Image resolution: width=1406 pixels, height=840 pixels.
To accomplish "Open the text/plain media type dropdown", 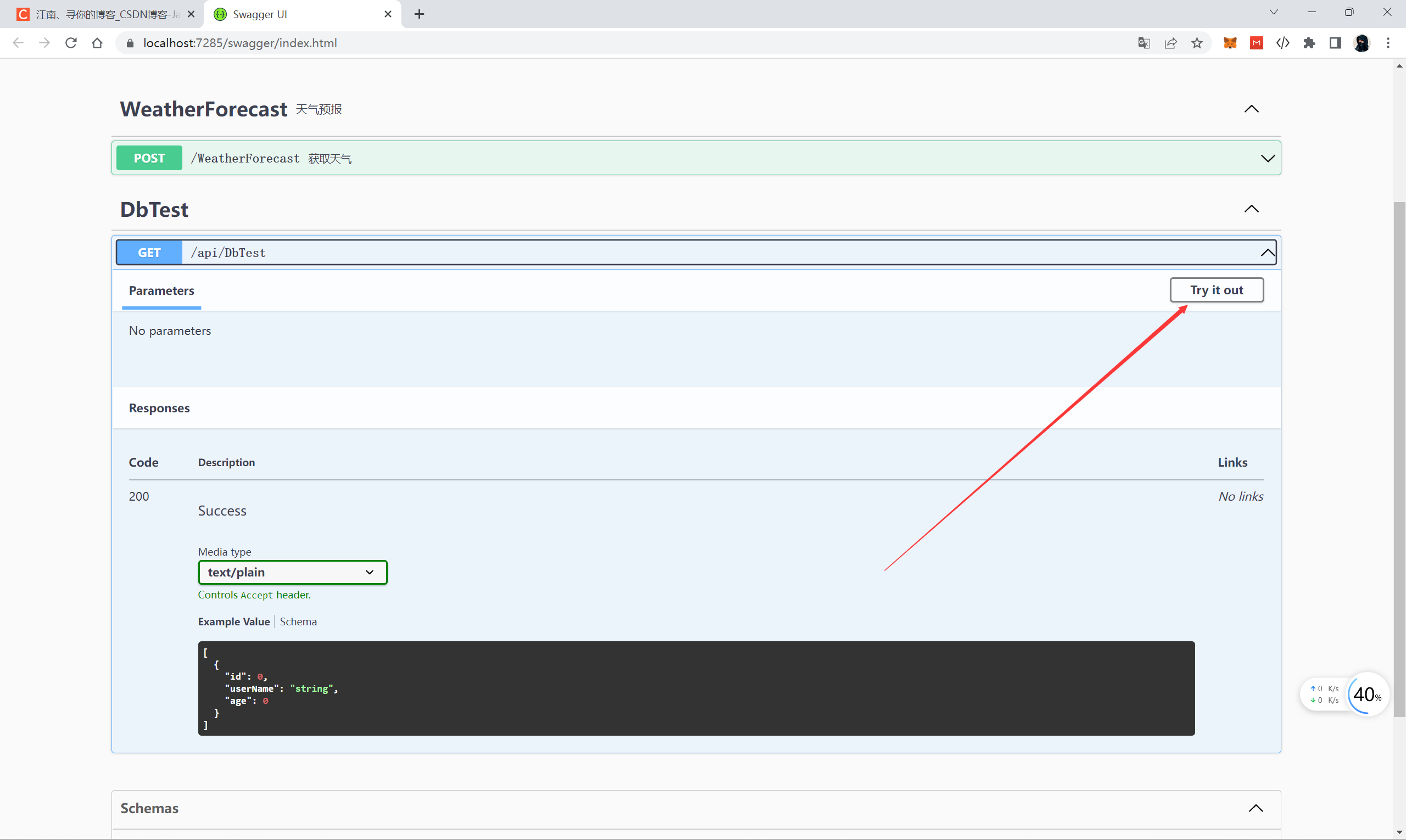I will pyautogui.click(x=292, y=572).
